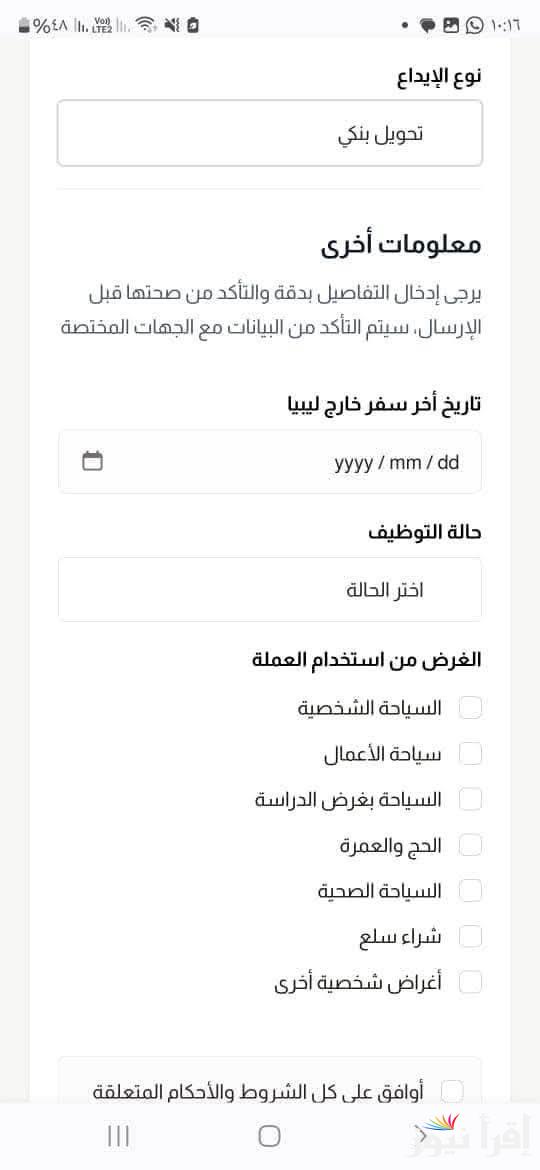Tap the muted sound status icon
This screenshot has width=540, height=1170.
click(172, 25)
